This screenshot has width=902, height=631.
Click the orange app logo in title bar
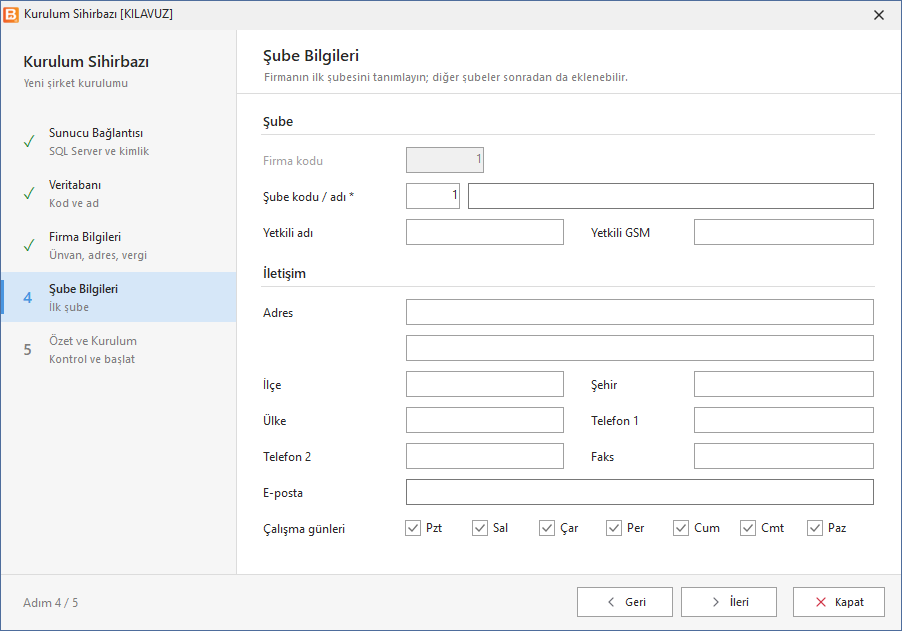[x=11, y=14]
